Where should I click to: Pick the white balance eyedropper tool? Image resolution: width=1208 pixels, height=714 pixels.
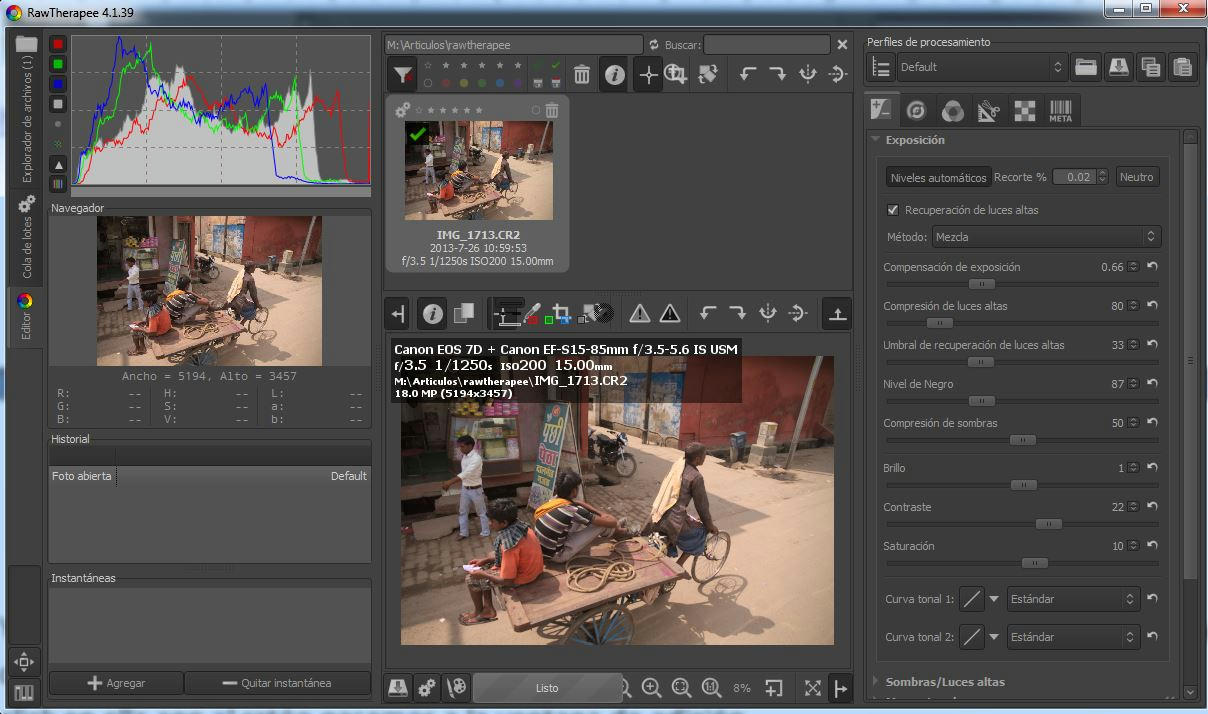click(x=533, y=314)
